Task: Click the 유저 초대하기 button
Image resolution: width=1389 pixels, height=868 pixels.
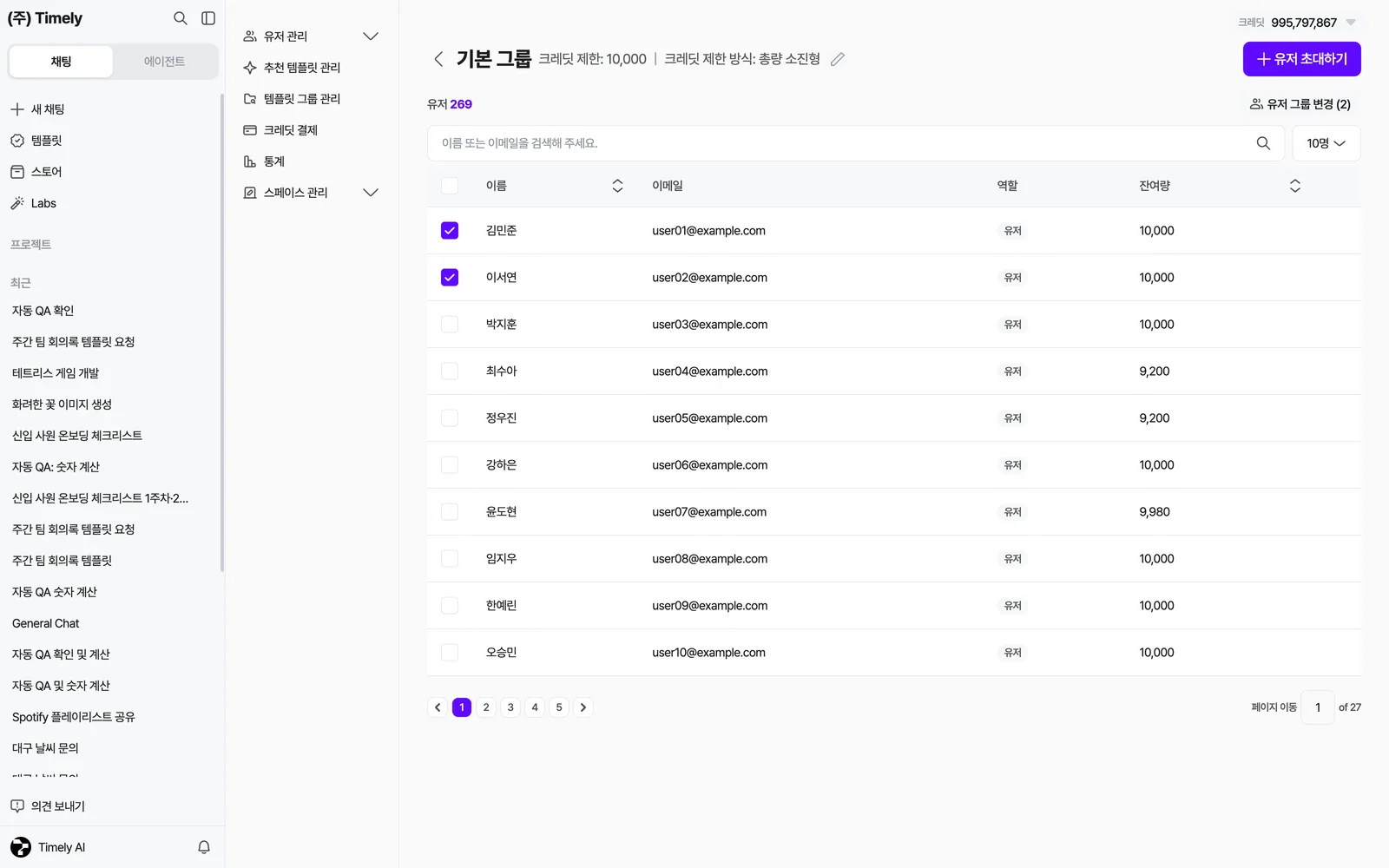Action: point(1301,59)
